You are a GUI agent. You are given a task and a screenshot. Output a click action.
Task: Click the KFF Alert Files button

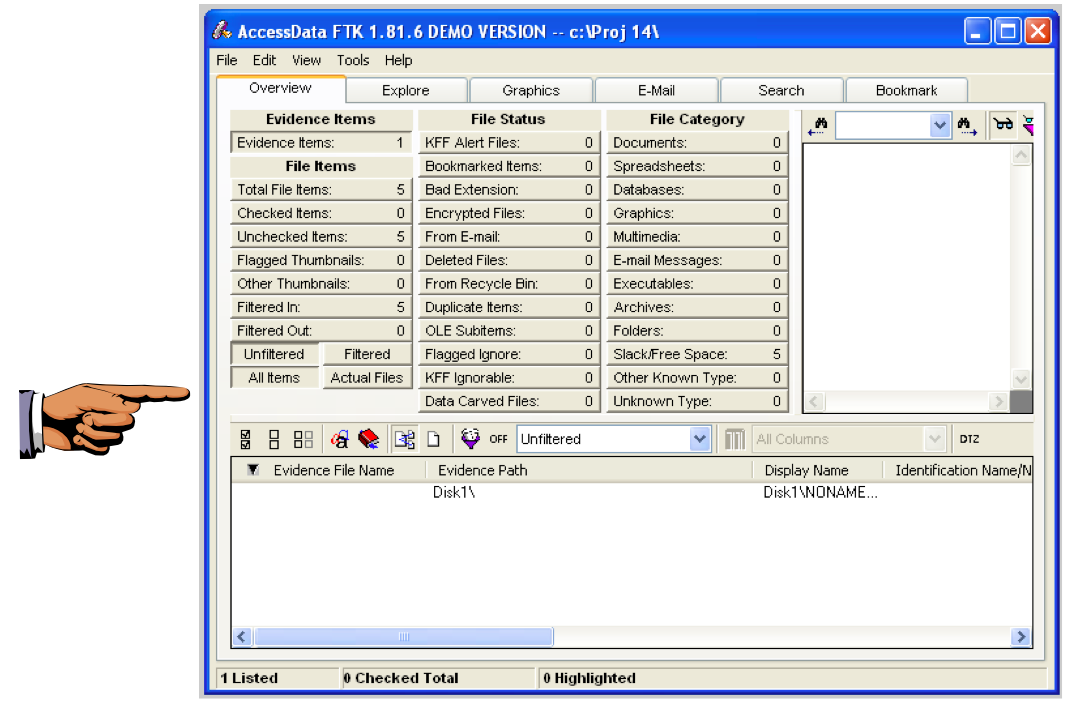pos(509,143)
